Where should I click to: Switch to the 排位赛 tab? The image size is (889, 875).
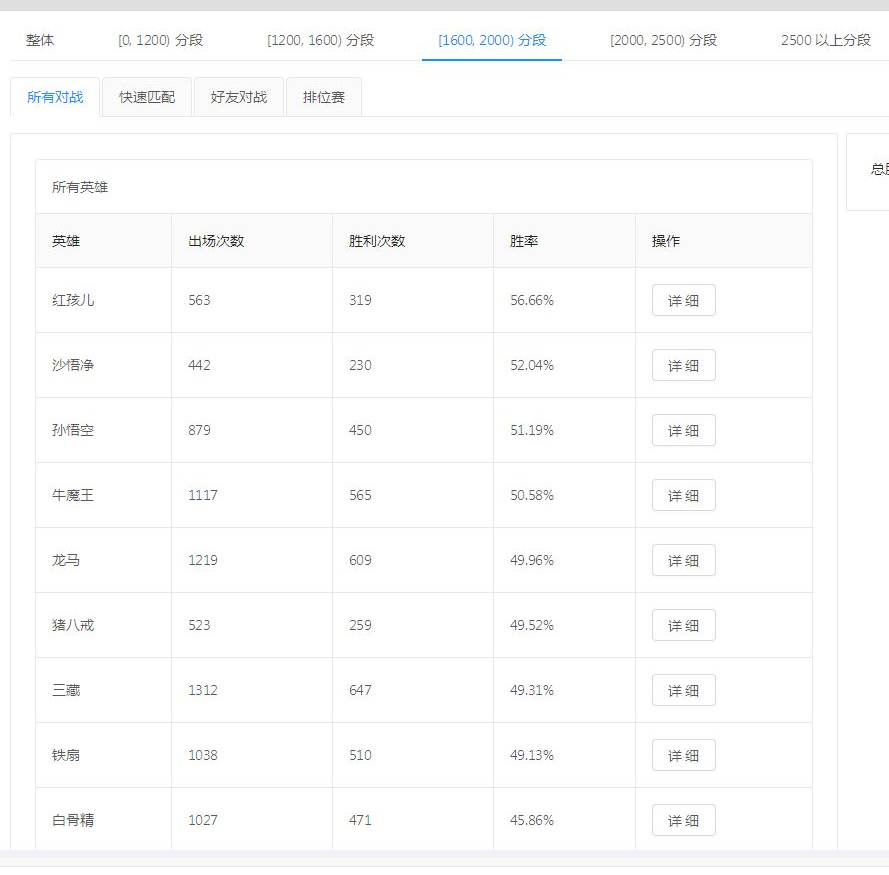tap(324, 98)
